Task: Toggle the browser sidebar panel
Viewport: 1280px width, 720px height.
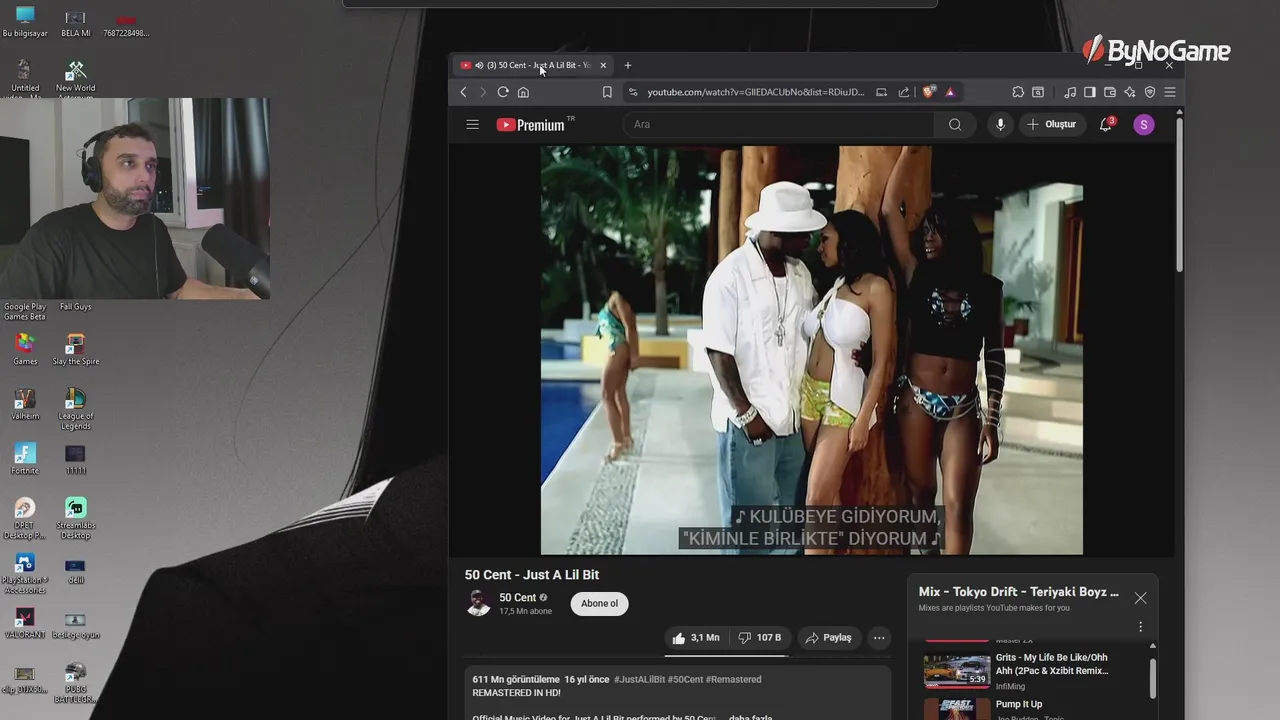Action: [x=1090, y=92]
